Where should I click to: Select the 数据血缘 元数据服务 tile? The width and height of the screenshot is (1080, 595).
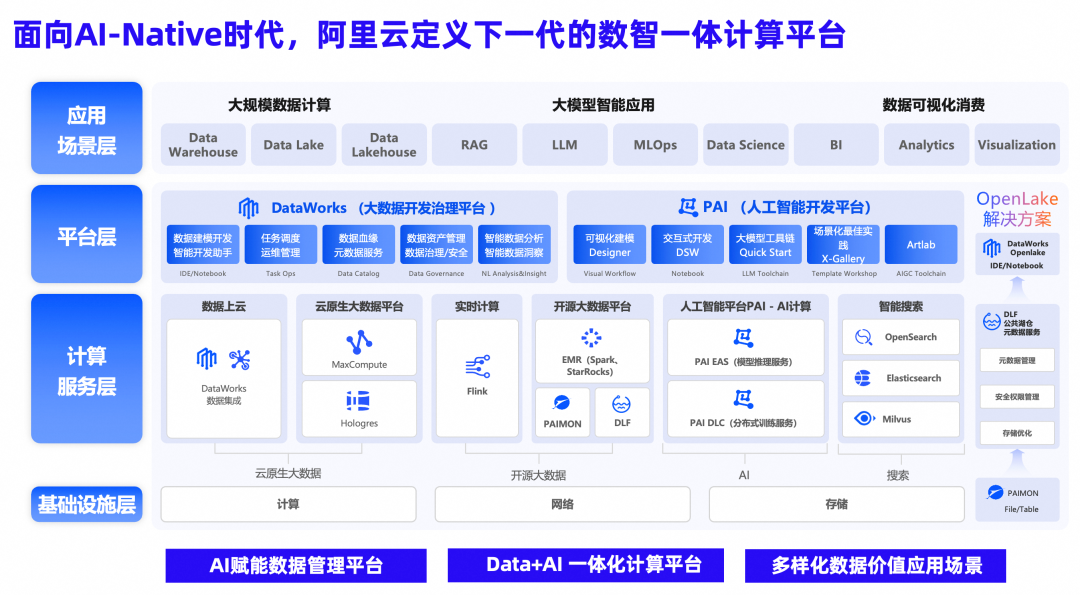(x=358, y=244)
